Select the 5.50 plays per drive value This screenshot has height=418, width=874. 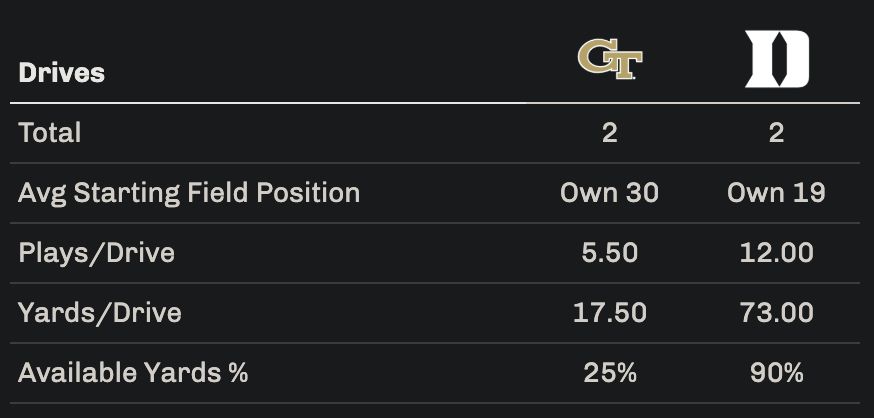610,253
